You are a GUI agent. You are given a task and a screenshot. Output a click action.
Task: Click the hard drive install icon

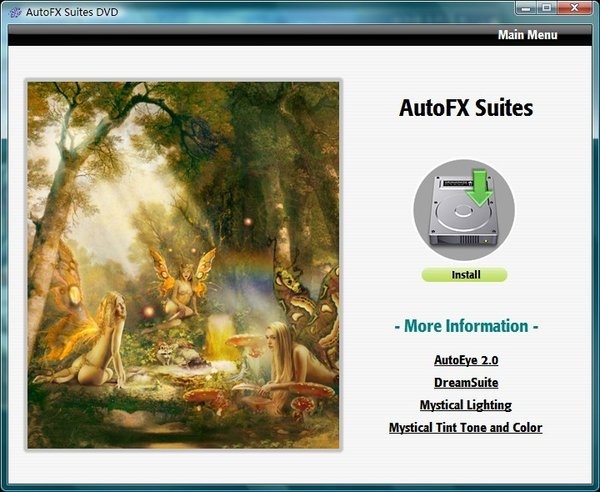point(464,210)
